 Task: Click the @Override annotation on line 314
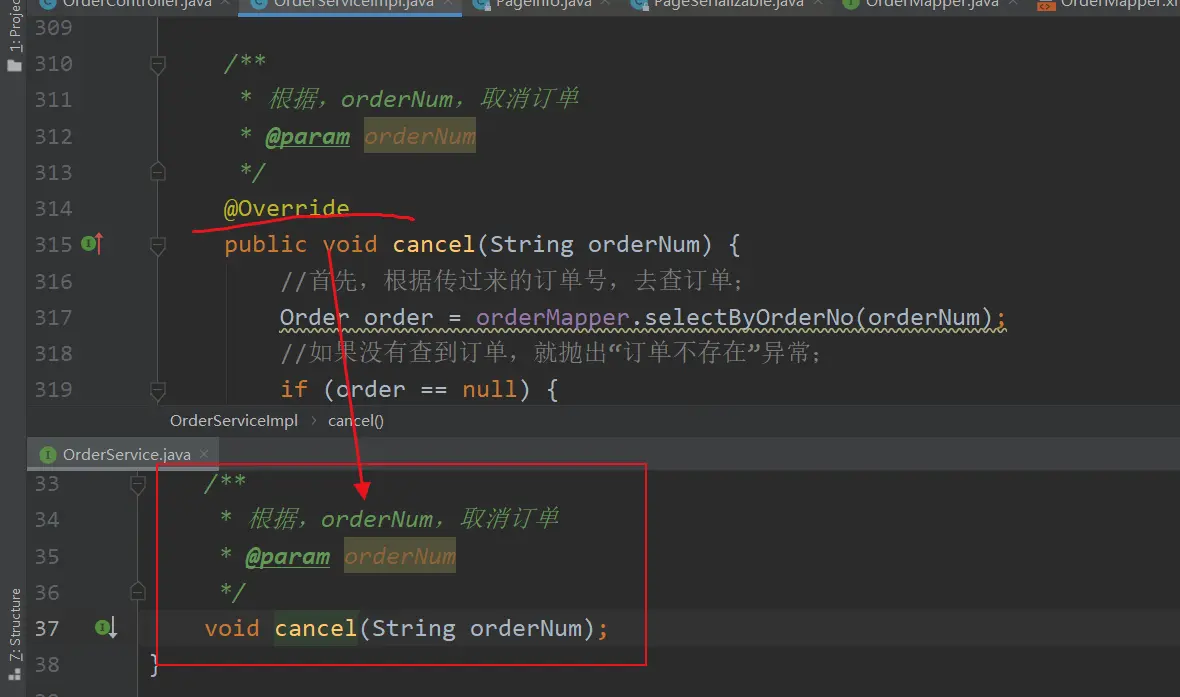tap(287, 208)
